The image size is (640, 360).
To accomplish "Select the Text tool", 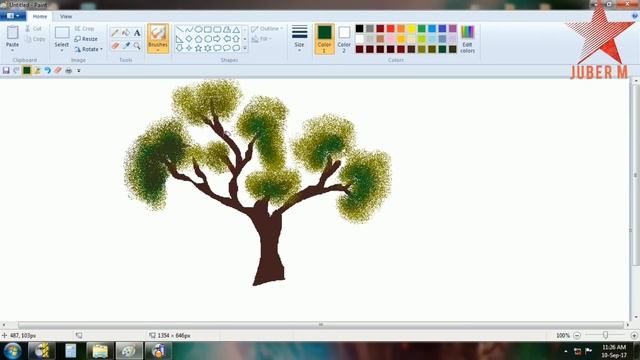I will click(137, 33).
